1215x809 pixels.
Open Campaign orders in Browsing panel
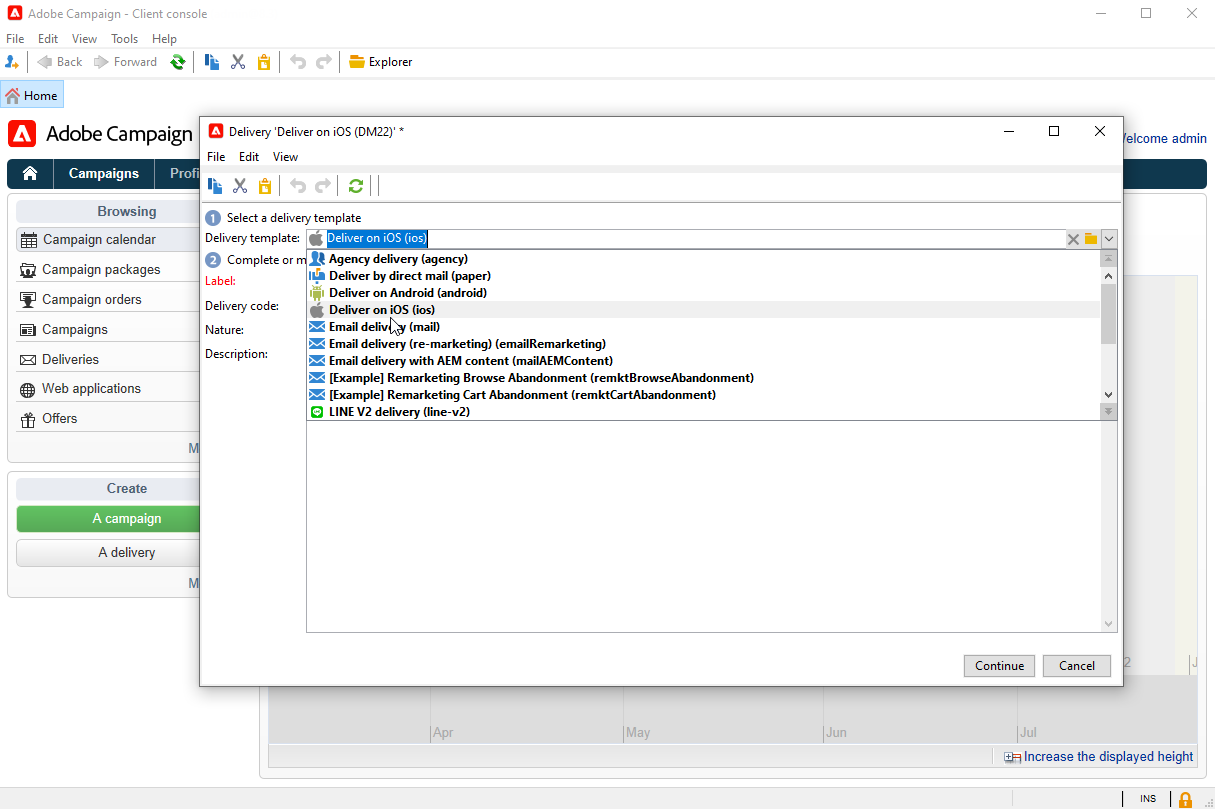coord(107,300)
